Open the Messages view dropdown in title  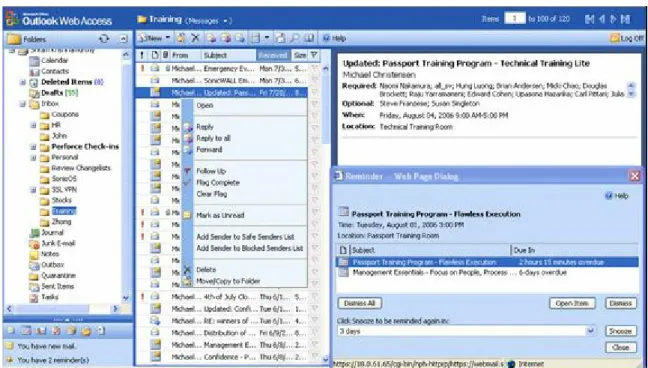(226, 21)
